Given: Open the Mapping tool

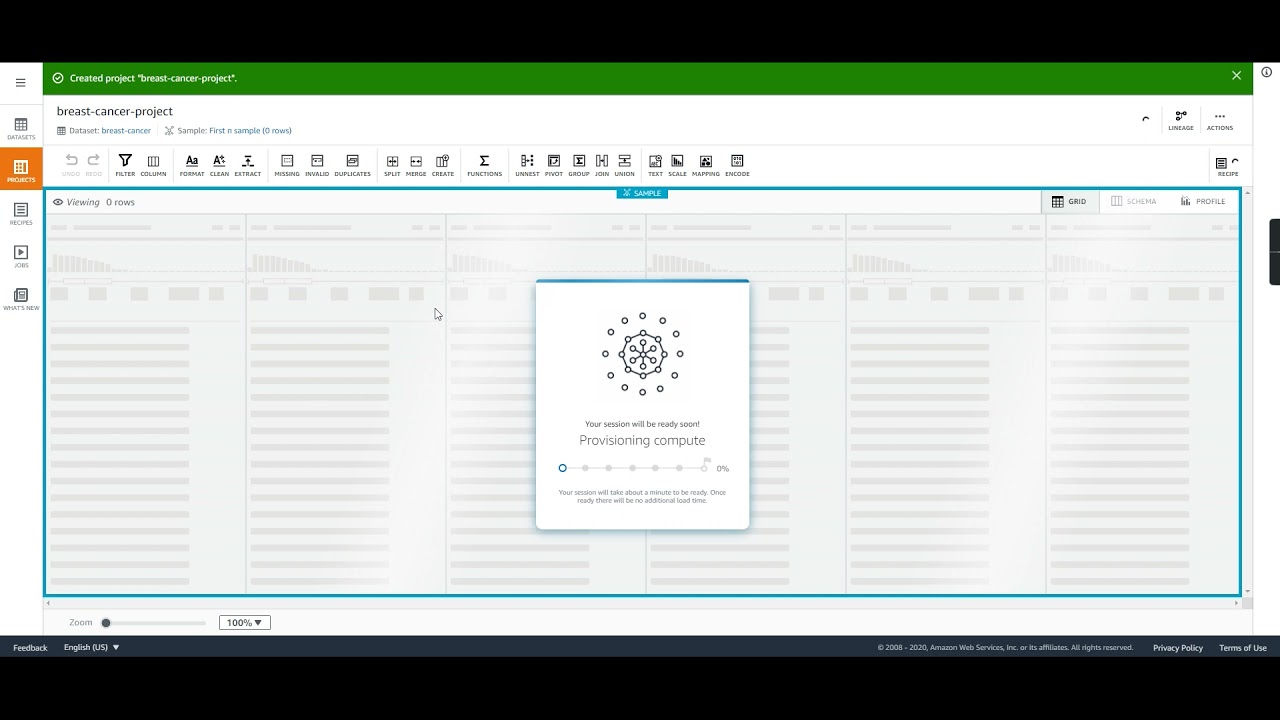Looking at the screenshot, I should click(x=706, y=165).
